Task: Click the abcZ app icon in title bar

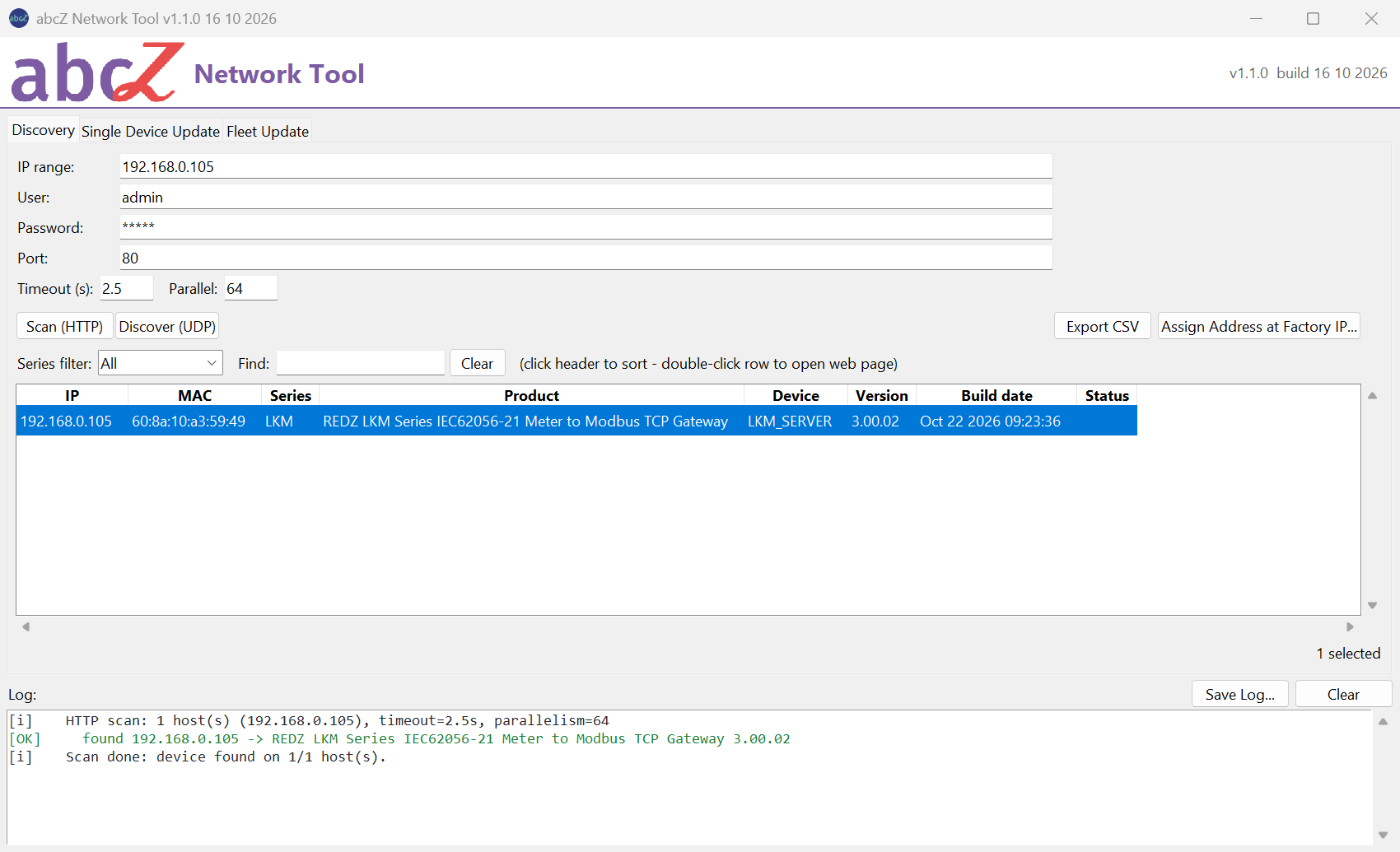Action: pyautogui.click(x=19, y=18)
